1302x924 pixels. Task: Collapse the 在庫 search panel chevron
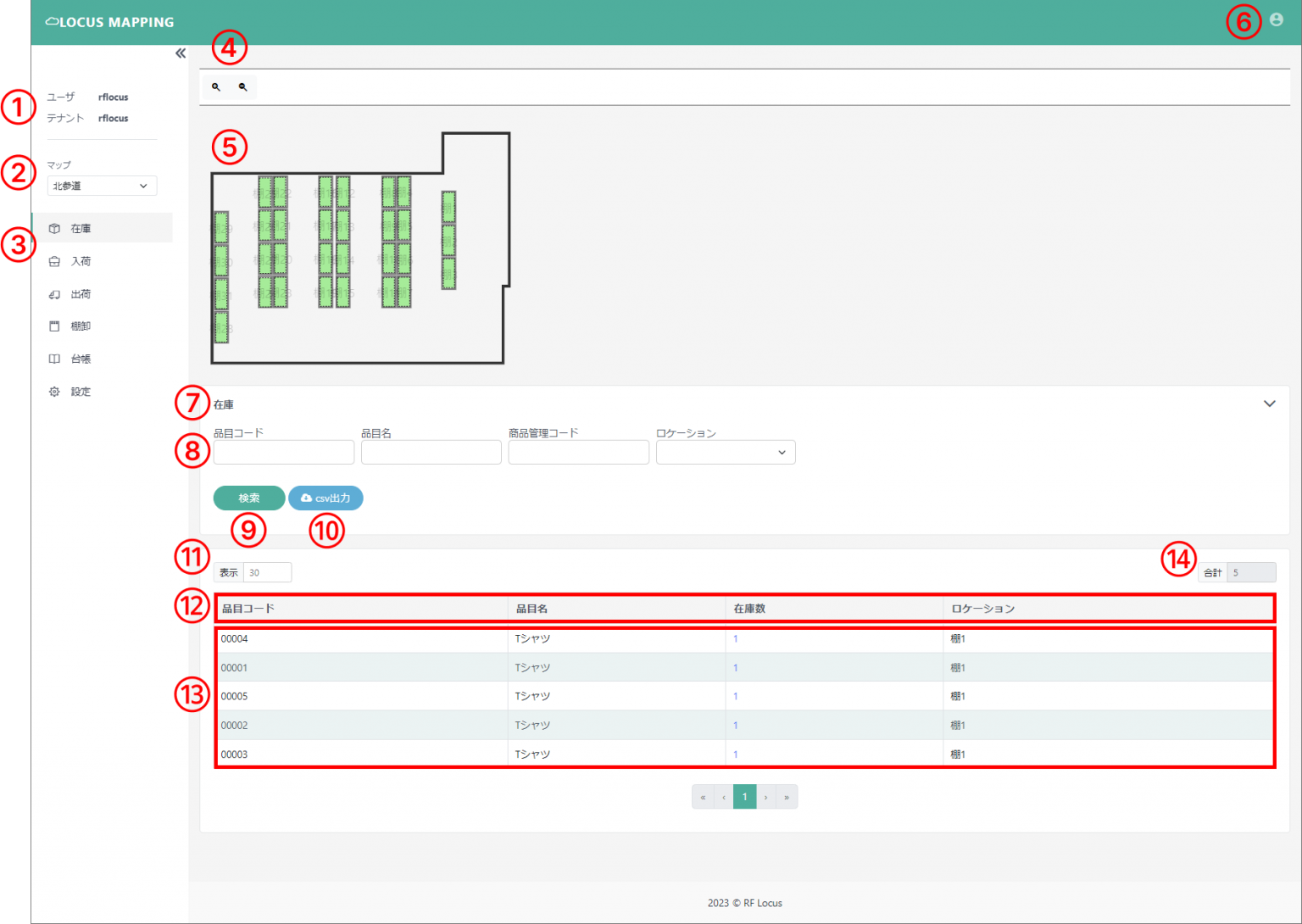point(1269,404)
